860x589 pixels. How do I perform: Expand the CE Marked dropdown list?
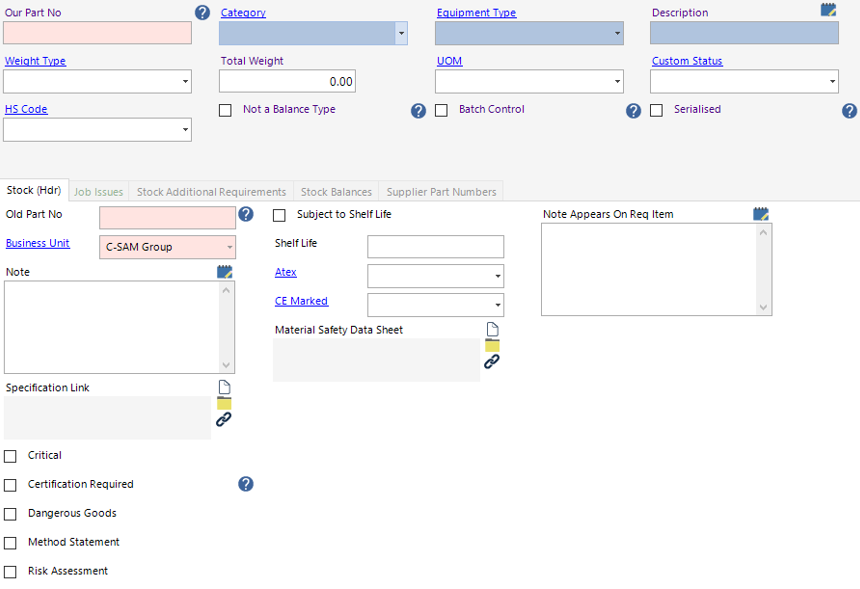coord(497,305)
